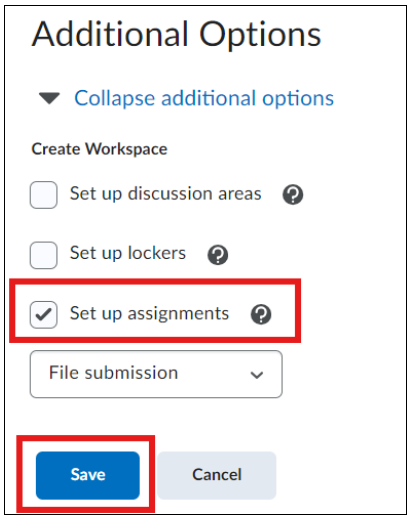
Task: Select the File submission text in combo box
Action: pos(113,373)
